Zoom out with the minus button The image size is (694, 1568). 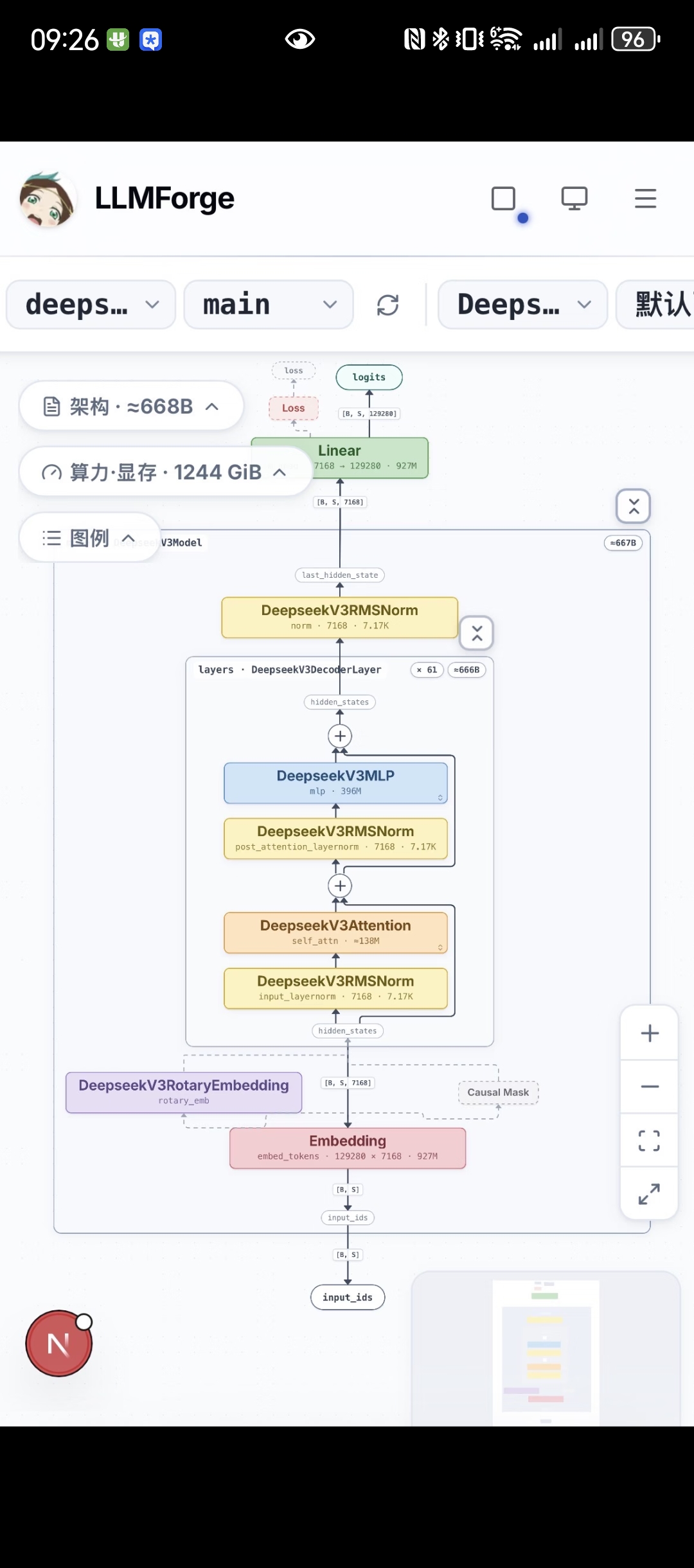[x=650, y=1087]
